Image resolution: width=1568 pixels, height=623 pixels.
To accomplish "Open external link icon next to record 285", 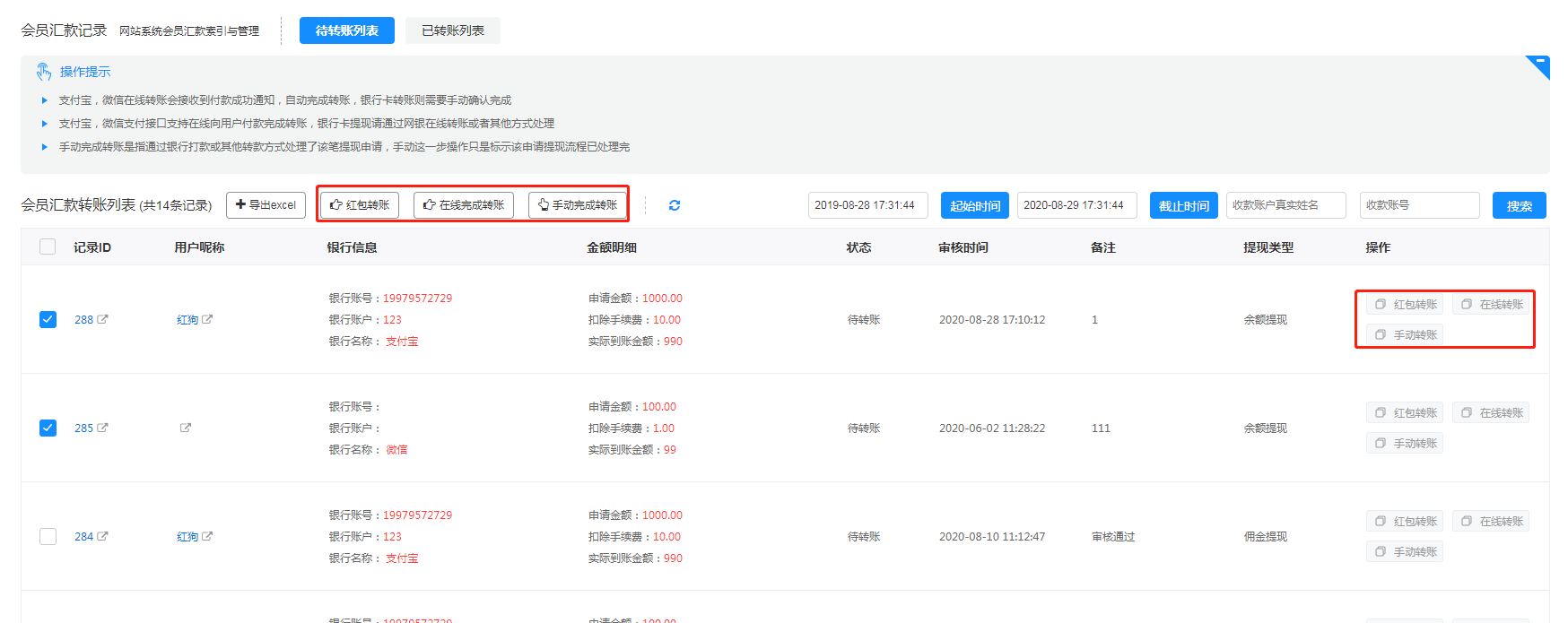I will pos(102,428).
